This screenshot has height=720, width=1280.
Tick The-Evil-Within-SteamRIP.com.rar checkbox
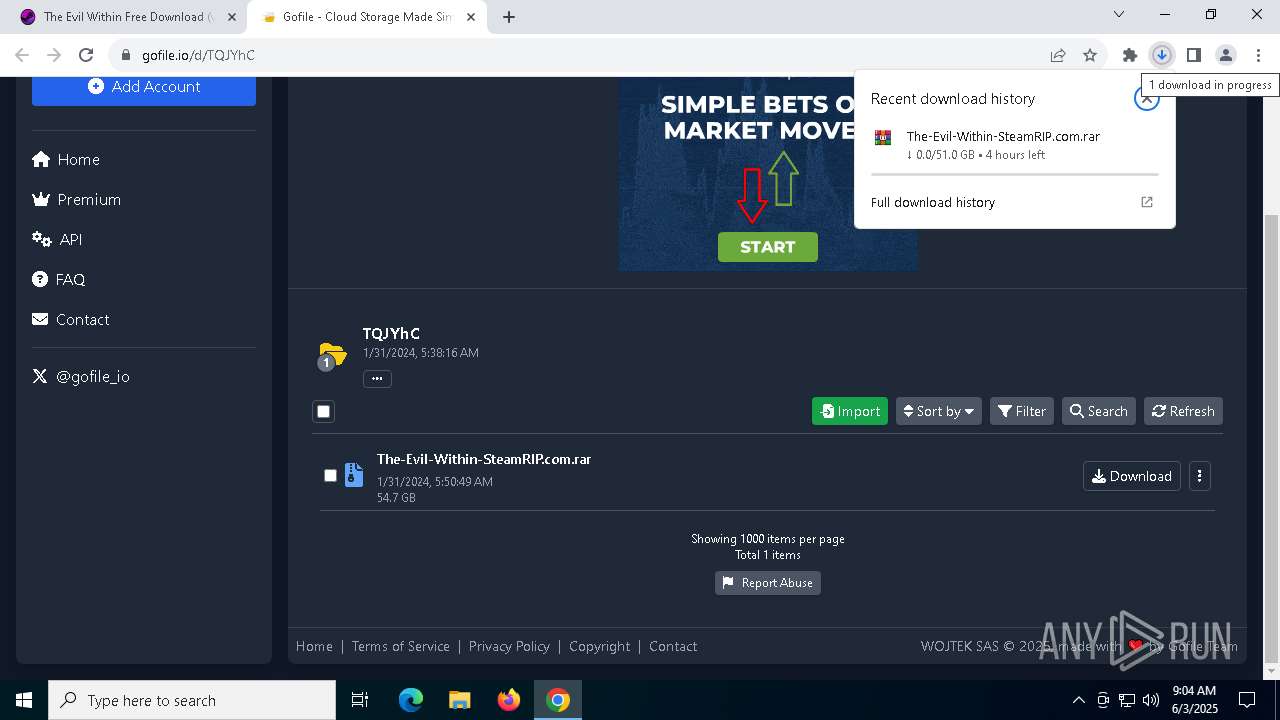[x=330, y=475]
